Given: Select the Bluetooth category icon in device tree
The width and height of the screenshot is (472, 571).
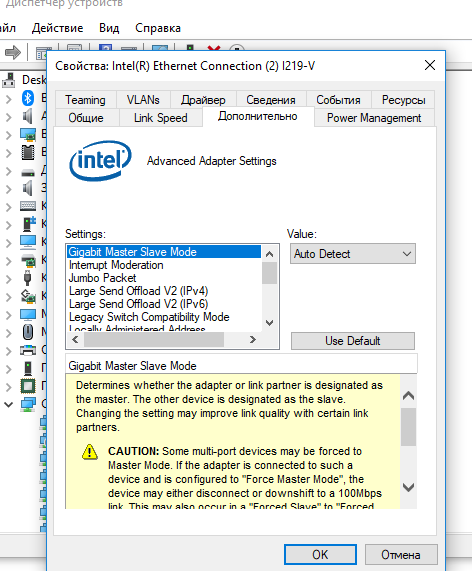Looking at the screenshot, I should pos(28,98).
